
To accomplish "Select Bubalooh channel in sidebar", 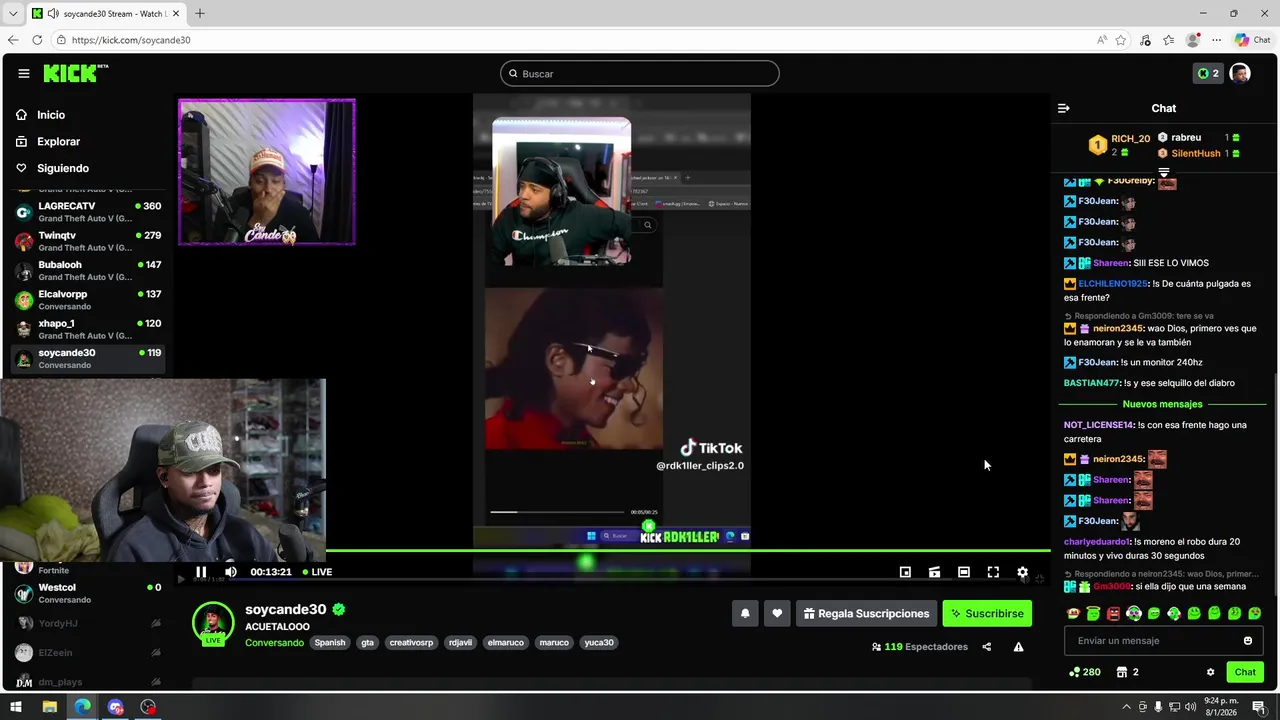I will click(88, 270).
